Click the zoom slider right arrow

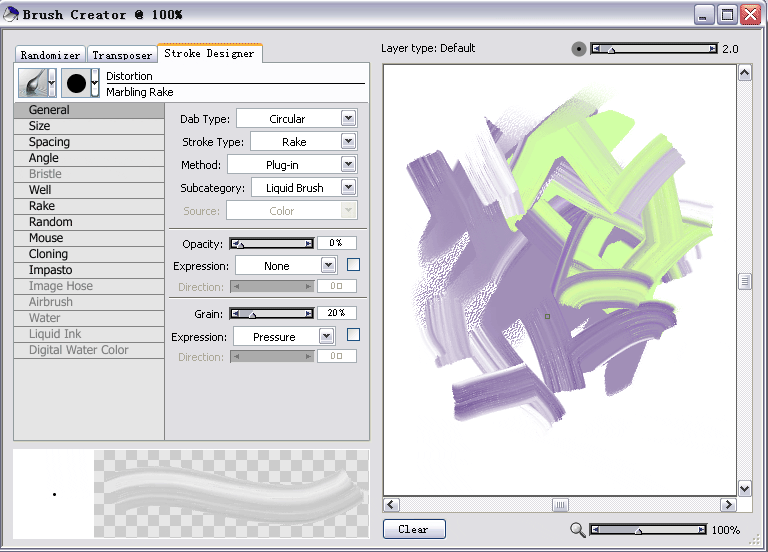click(702, 530)
